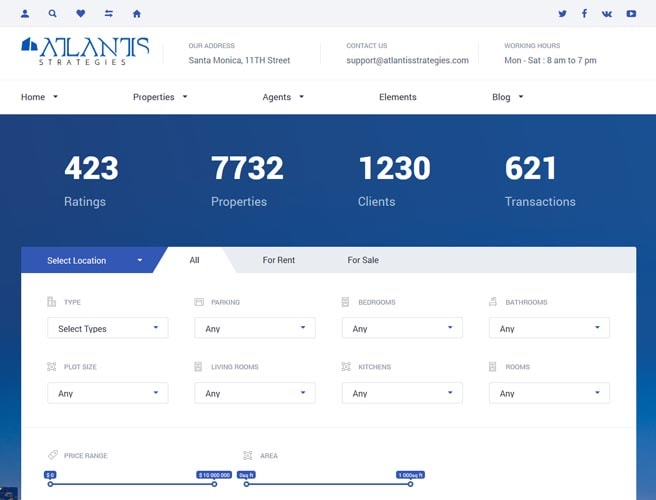Expand the Living Rooms dropdown
Screen dimensions: 656x500
(255, 393)
